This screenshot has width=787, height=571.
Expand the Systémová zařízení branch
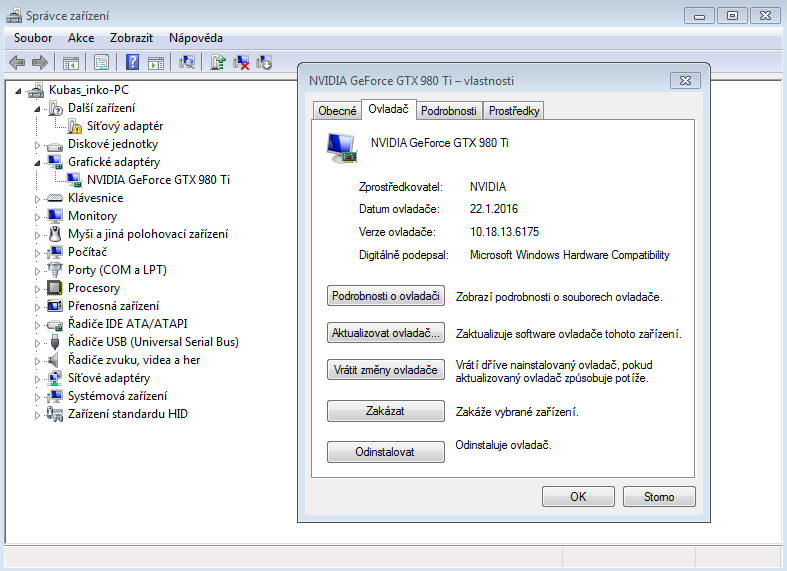point(37,397)
